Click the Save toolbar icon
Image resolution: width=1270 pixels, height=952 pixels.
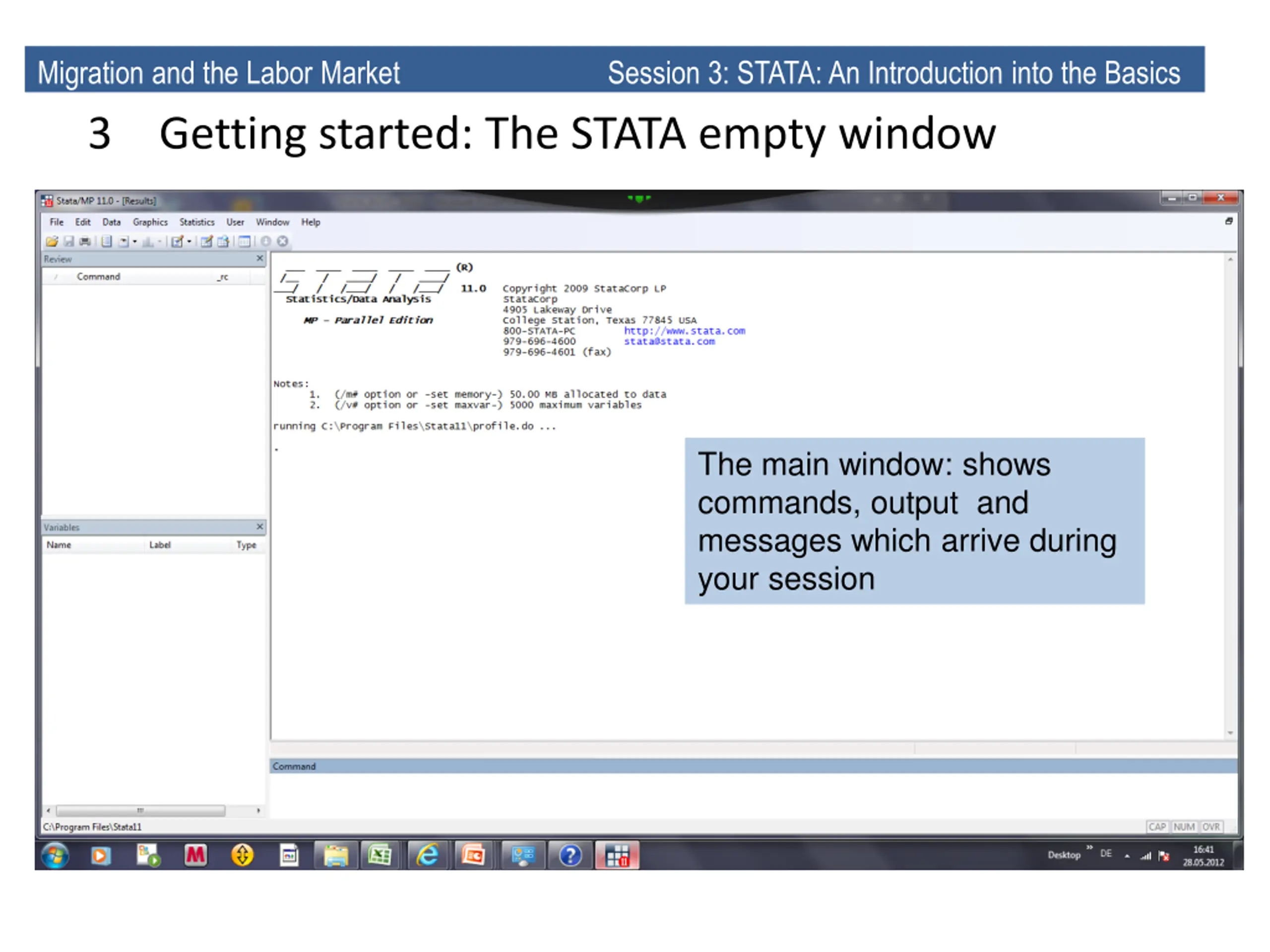tap(69, 241)
